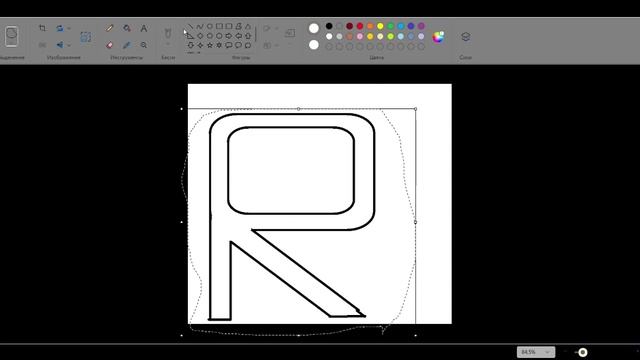Choose the Triangle shape

point(248,26)
